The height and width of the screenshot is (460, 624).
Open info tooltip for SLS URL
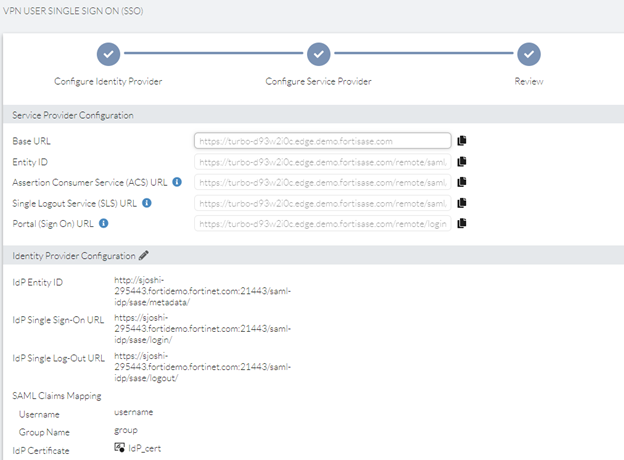[147, 203]
